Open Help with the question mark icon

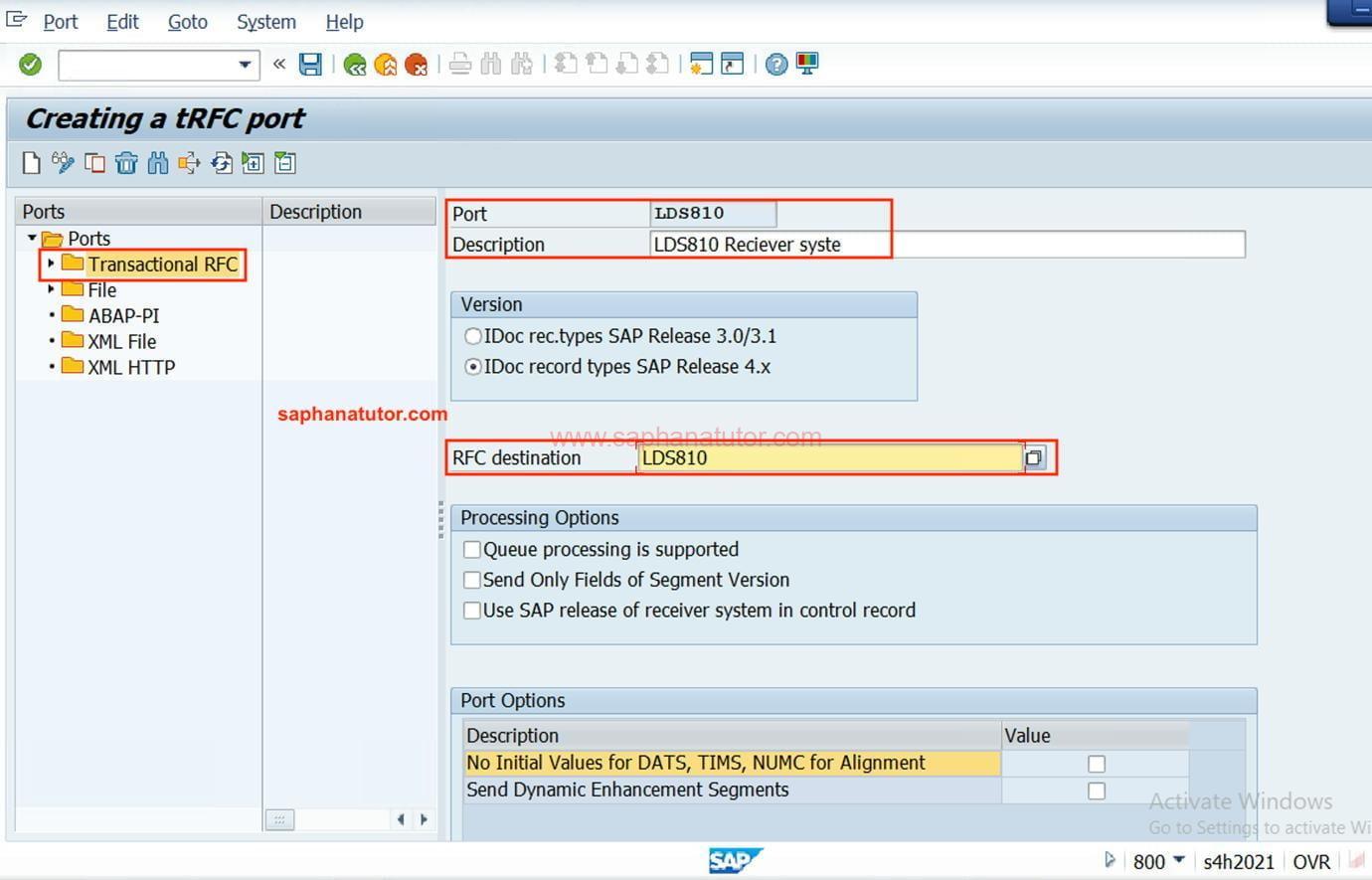[776, 65]
